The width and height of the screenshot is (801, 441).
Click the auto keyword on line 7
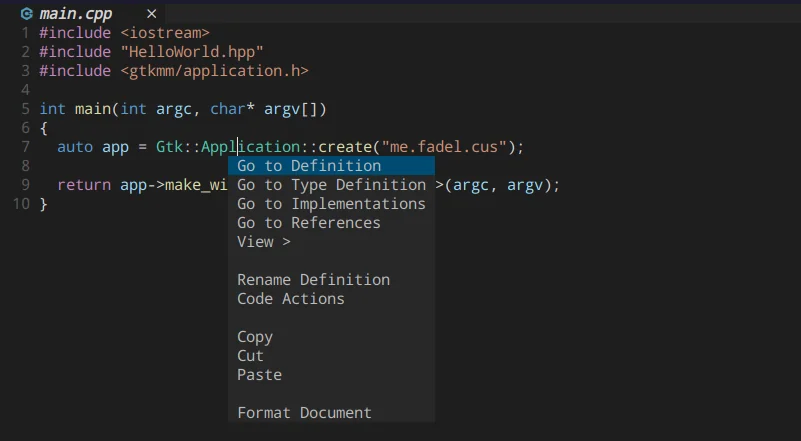75,147
